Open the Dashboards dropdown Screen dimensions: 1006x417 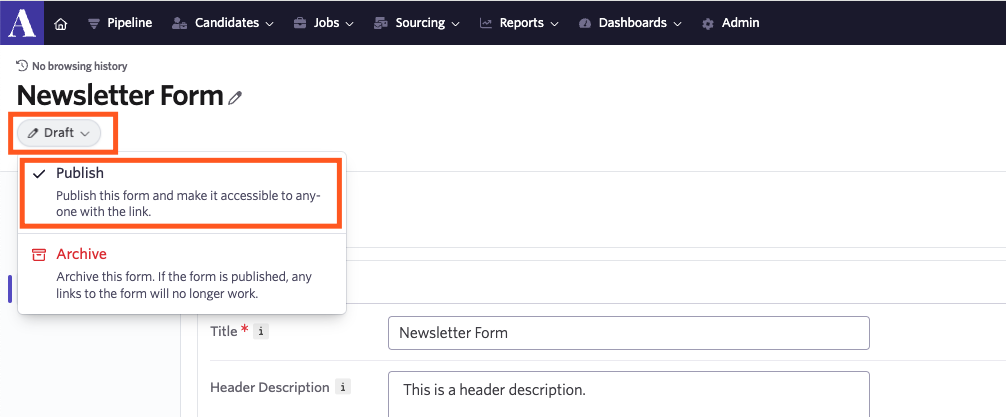point(630,23)
